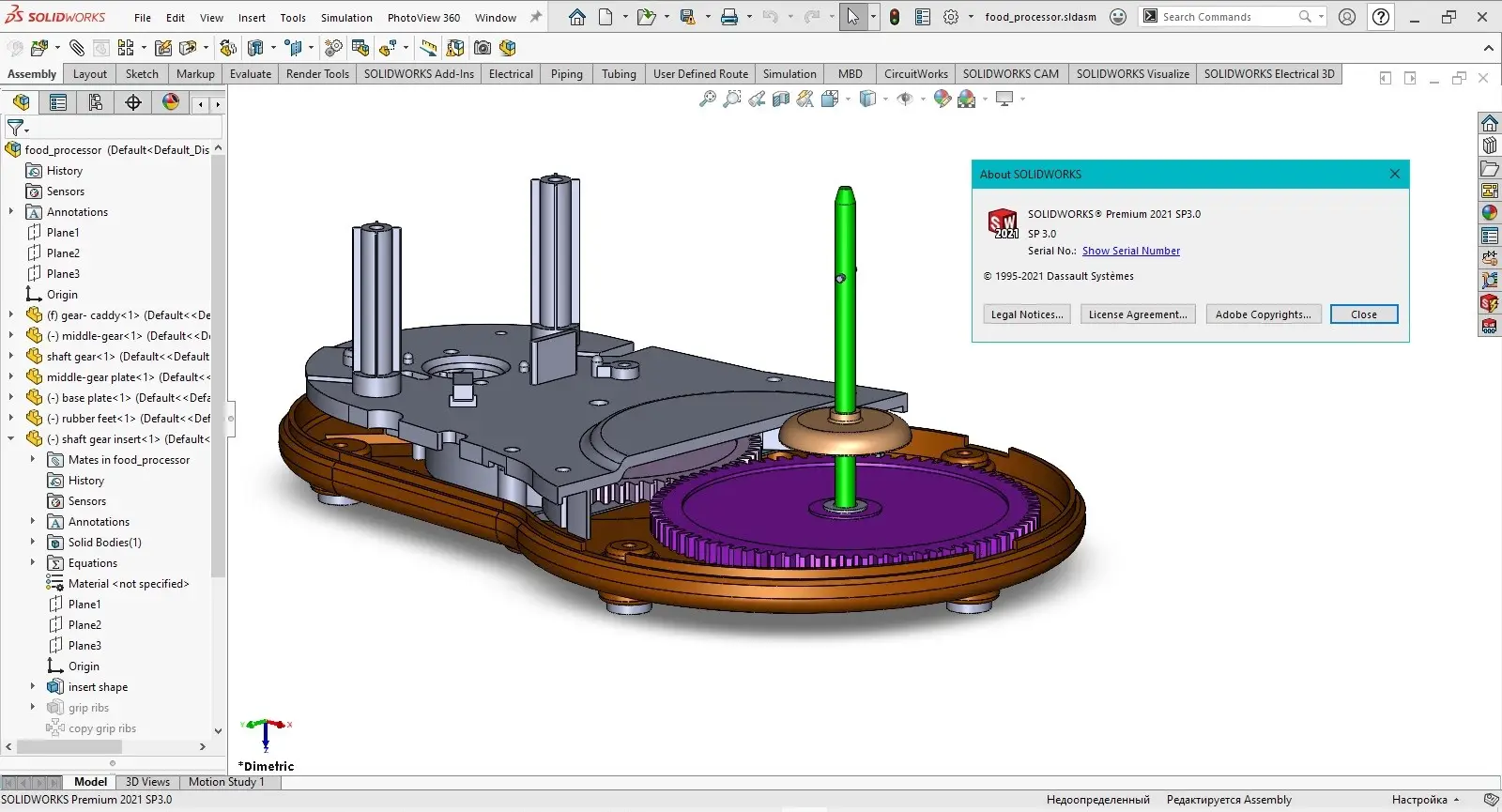Expand the gear- caddy<1> component
The image size is (1502, 812).
(11, 315)
